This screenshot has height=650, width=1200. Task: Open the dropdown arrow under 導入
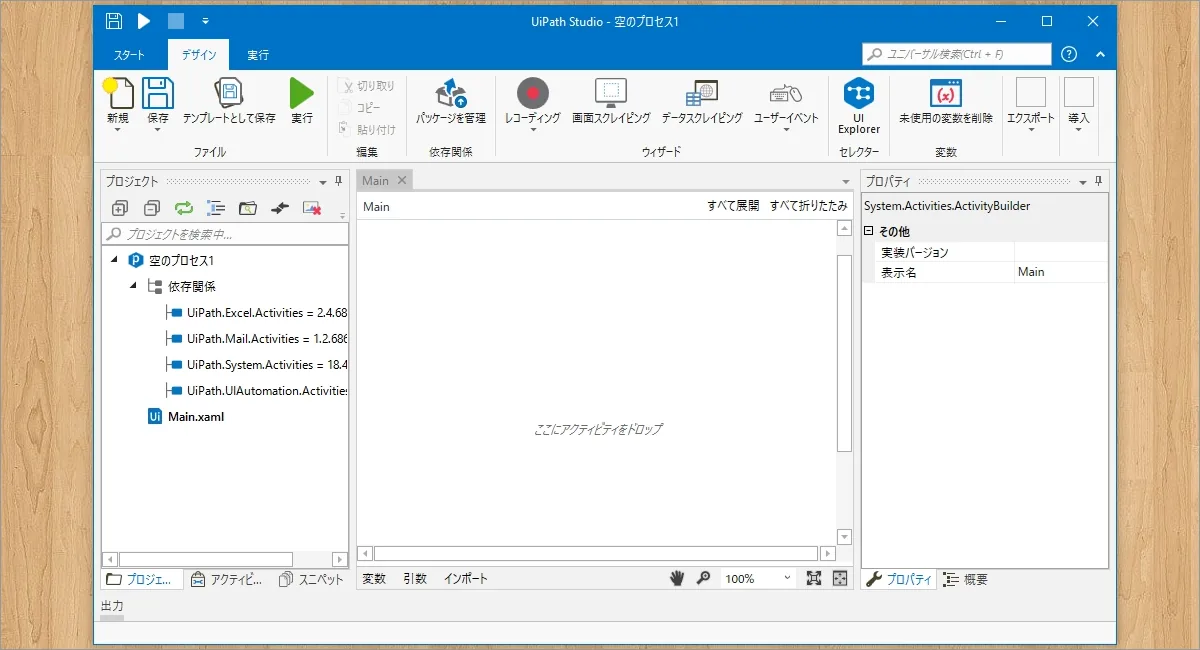tap(1078, 130)
